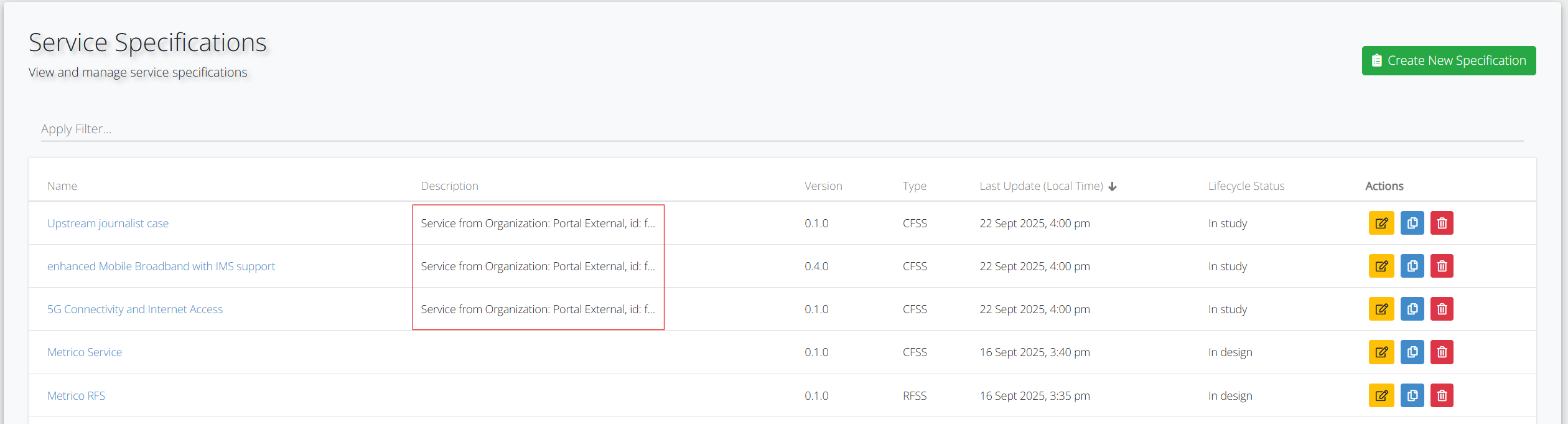Open 5G Connectivity and Internet Access link
This screenshot has width=1568, height=424.
click(134, 309)
